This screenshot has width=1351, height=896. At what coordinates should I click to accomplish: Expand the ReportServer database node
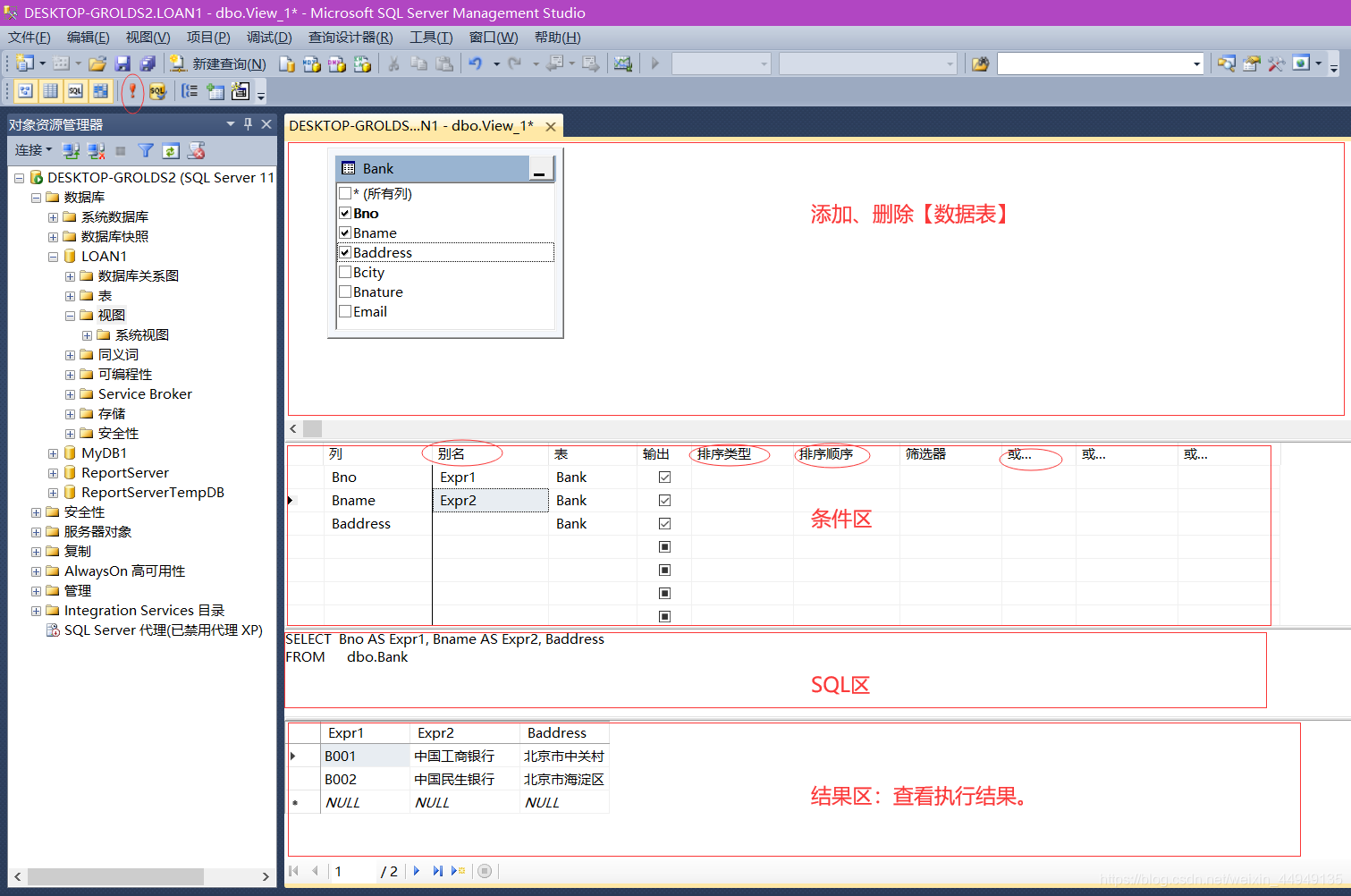(53, 473)
